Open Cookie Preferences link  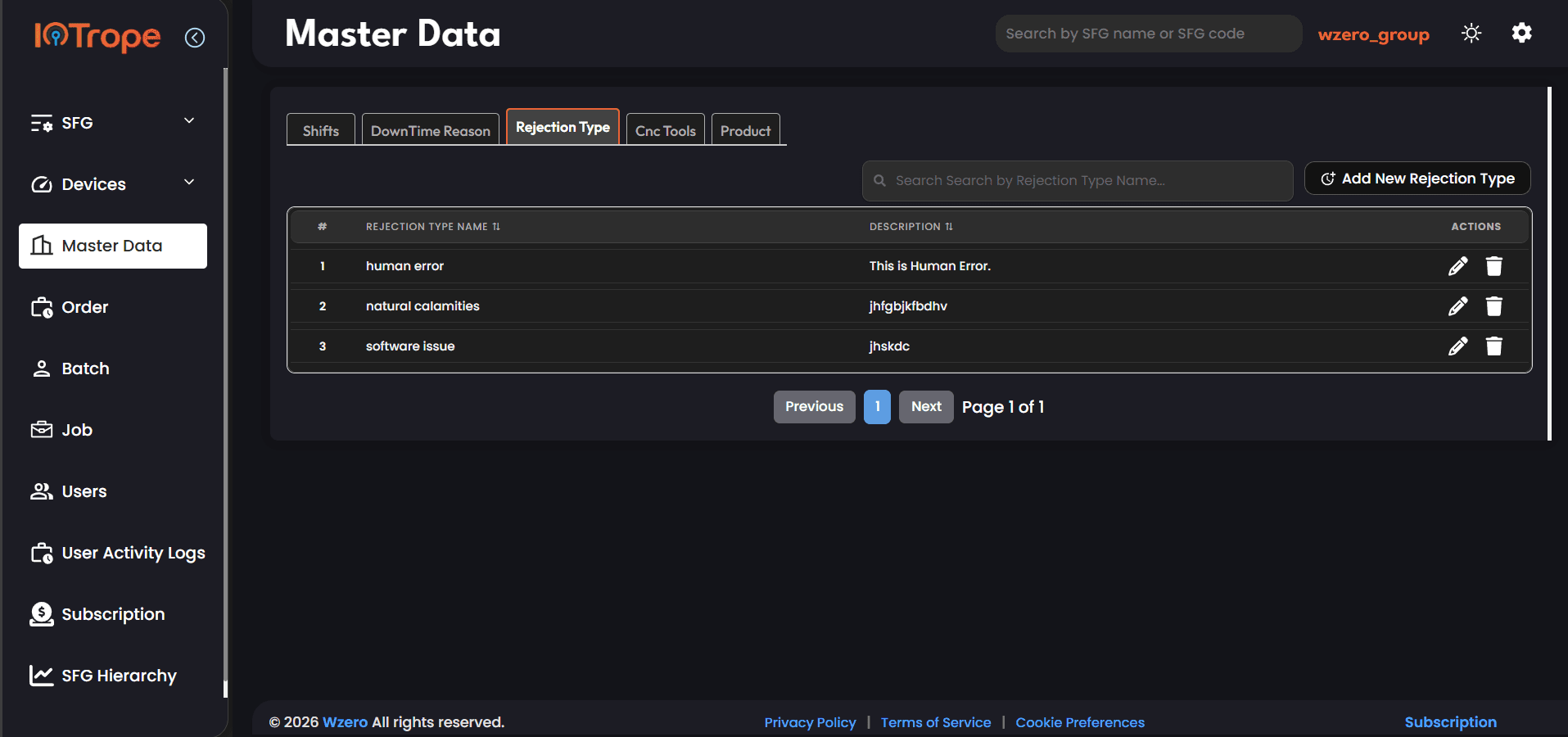click(x=1080, y=722)
